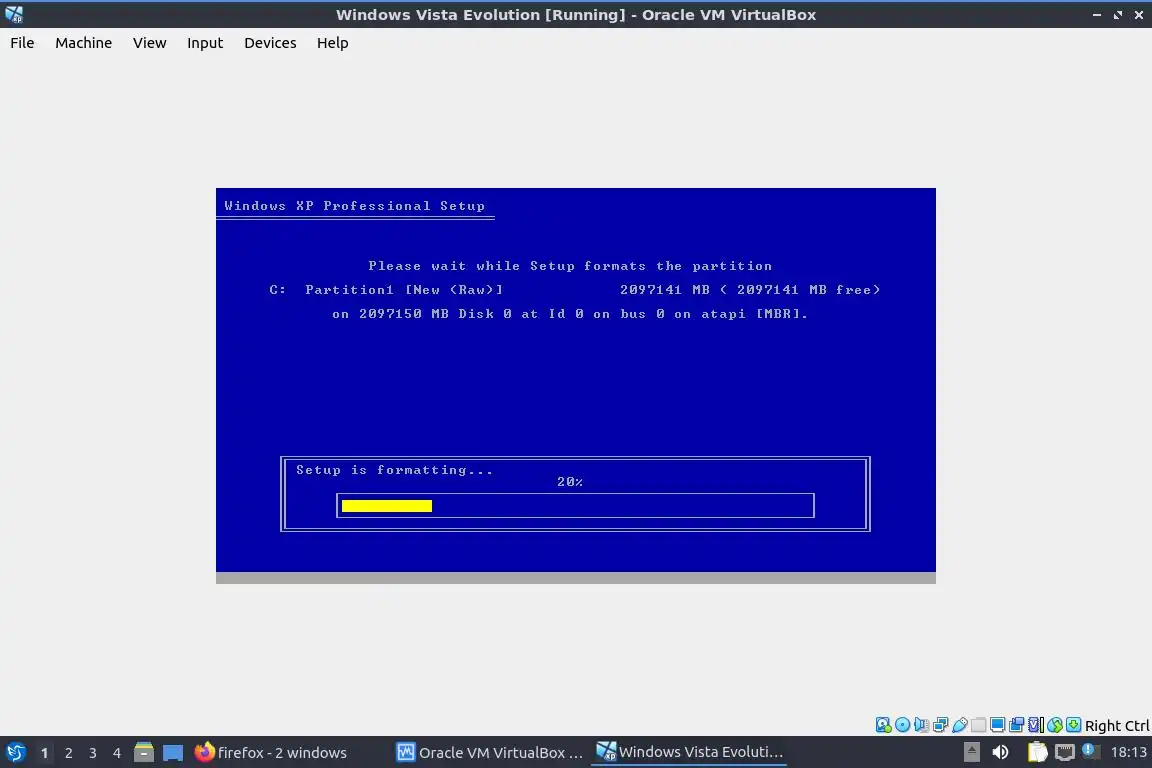Click the 'Windows XP Professional Setup' header
The height and width of the screenshot is (768, 1152).
(x=354, y=206)
